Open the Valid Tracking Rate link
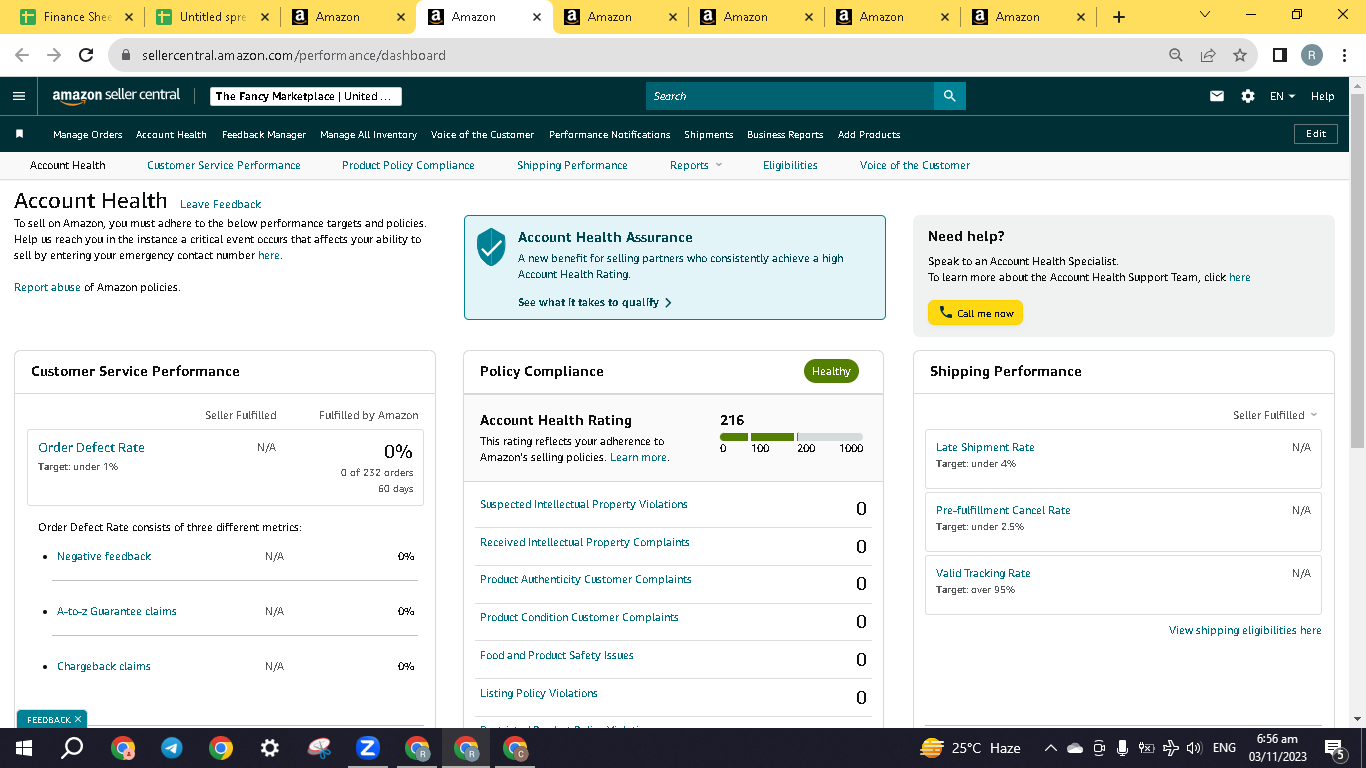Viewport: 1366px width, 768px height. 983,573
